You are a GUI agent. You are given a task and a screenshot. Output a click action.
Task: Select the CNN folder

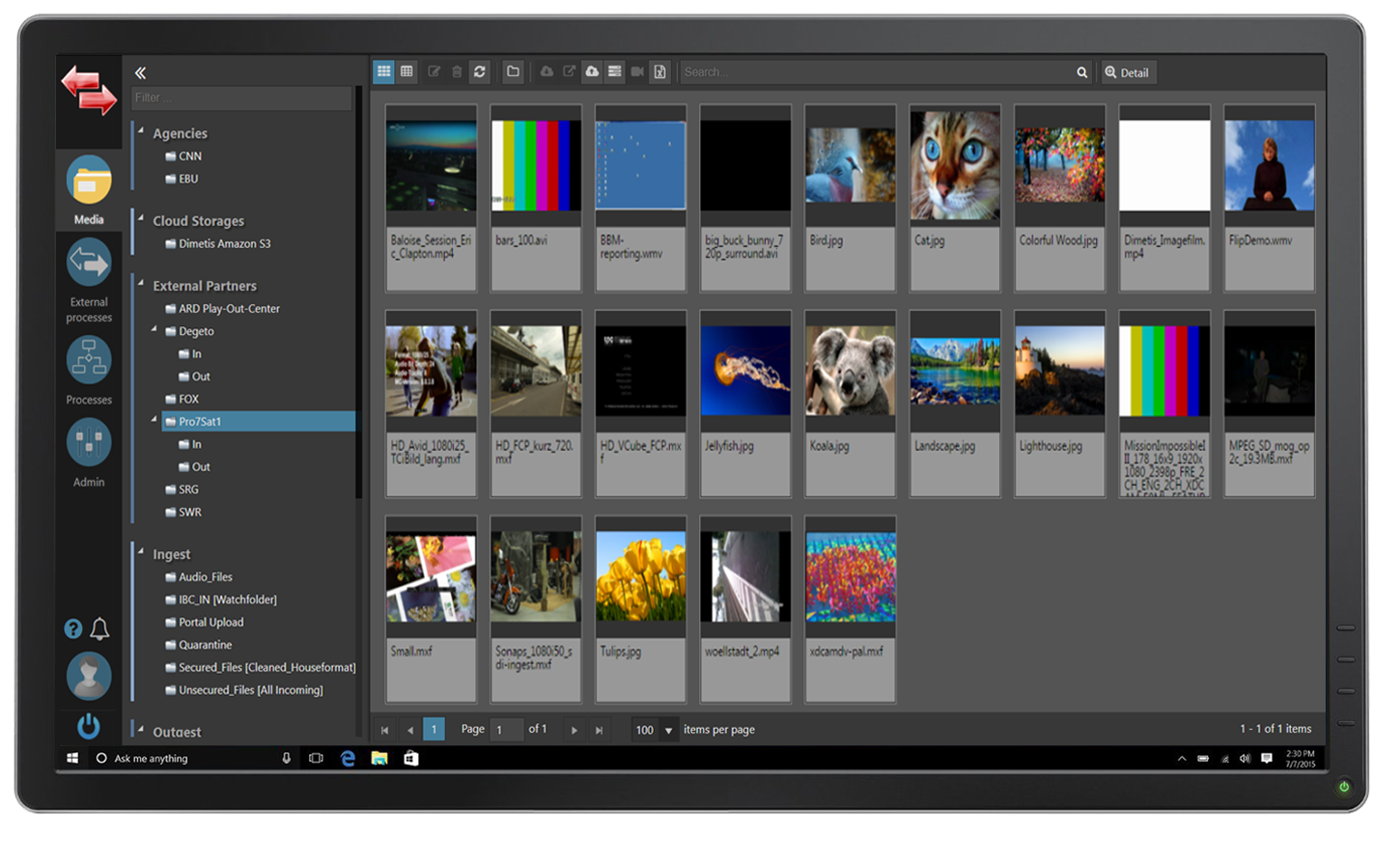(x=183, y=156)
